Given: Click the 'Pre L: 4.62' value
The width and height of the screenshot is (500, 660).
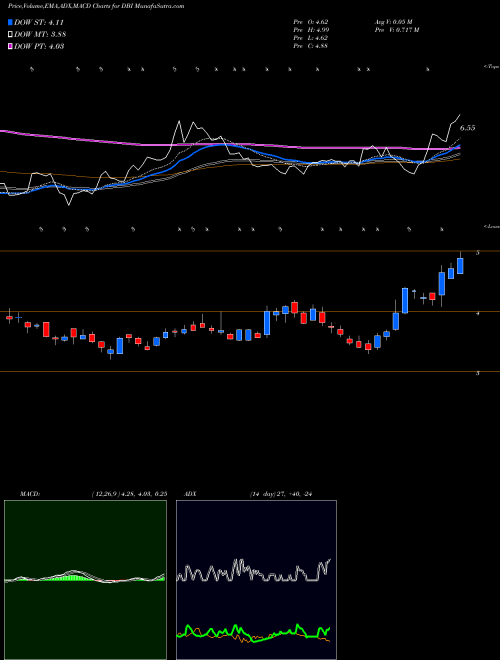Looking at the screenshot, I should 311,38.
